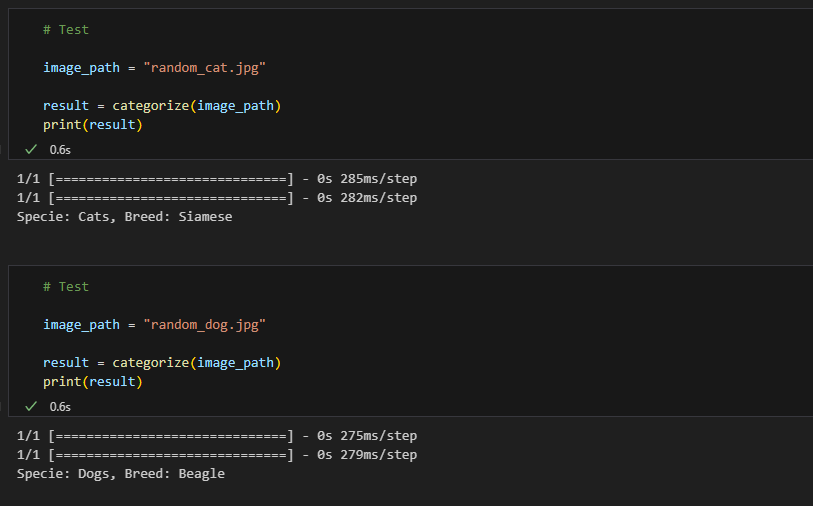Screen dimensions: 813x506
Task: Place cursor on "# Test" comment in first cell
Action: pyautogui.click(x=66, y=30)
